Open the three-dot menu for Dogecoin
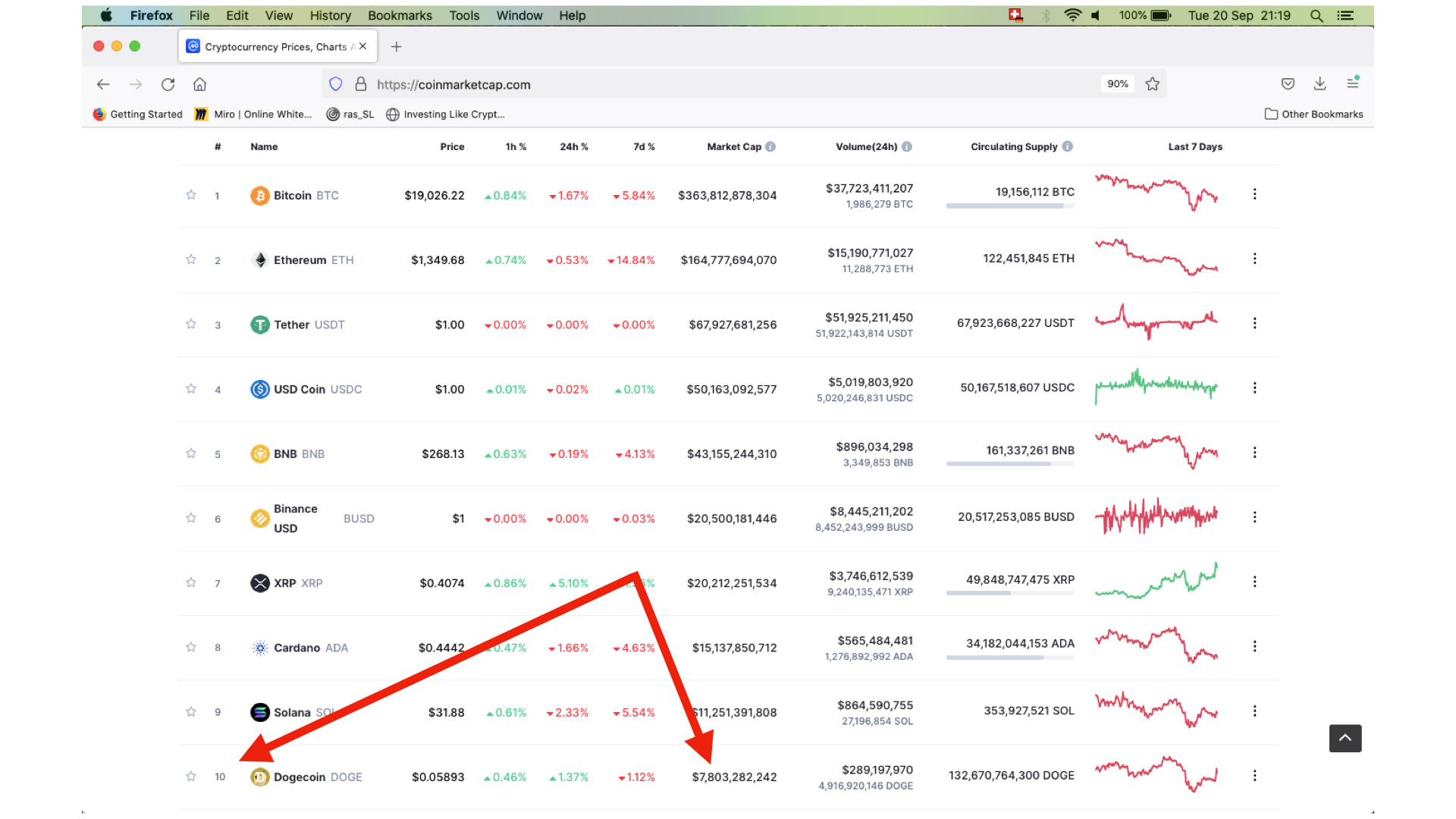 point(1255,776)
